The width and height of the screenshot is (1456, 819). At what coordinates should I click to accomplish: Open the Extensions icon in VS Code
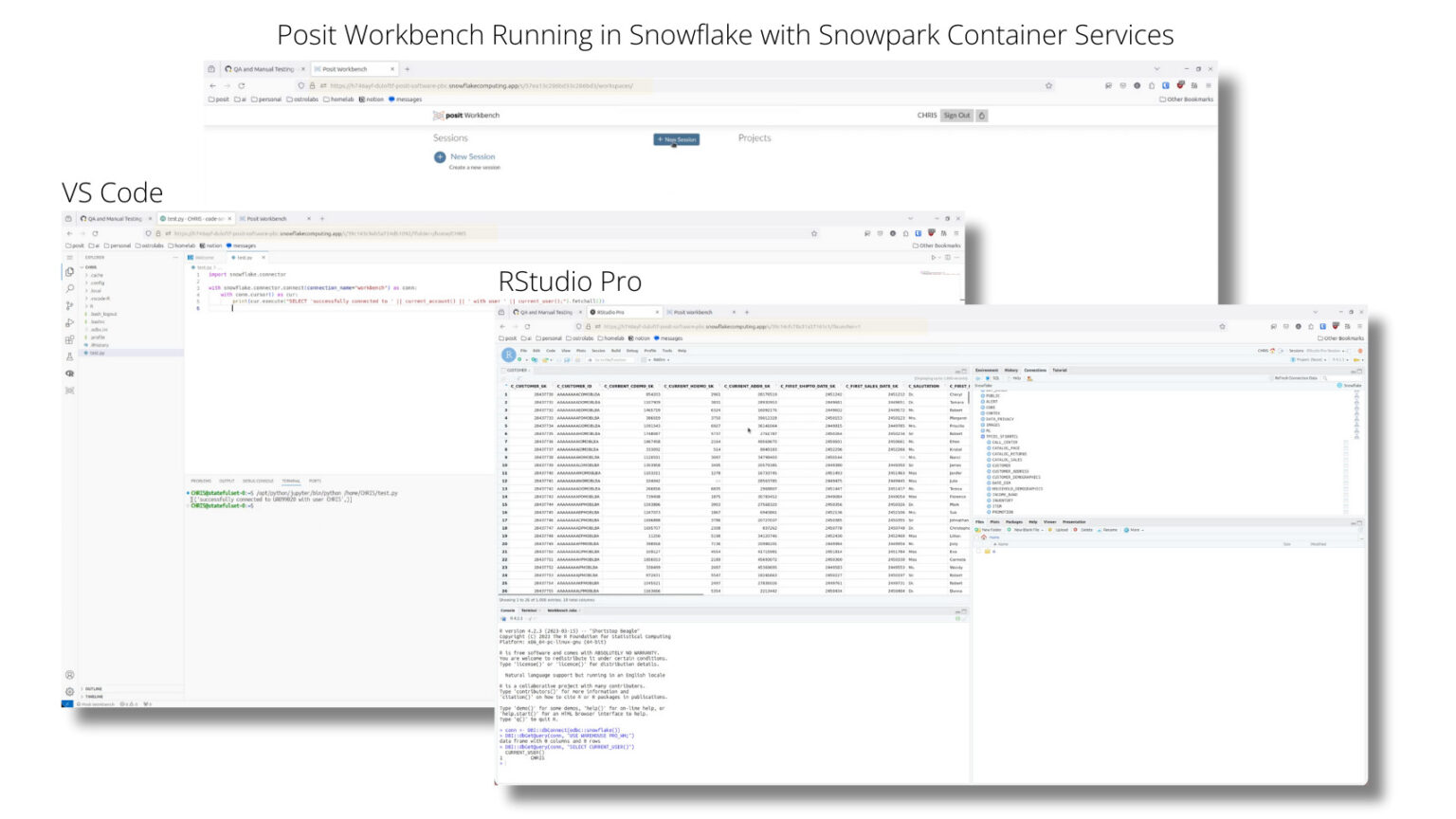pos(70,339)
